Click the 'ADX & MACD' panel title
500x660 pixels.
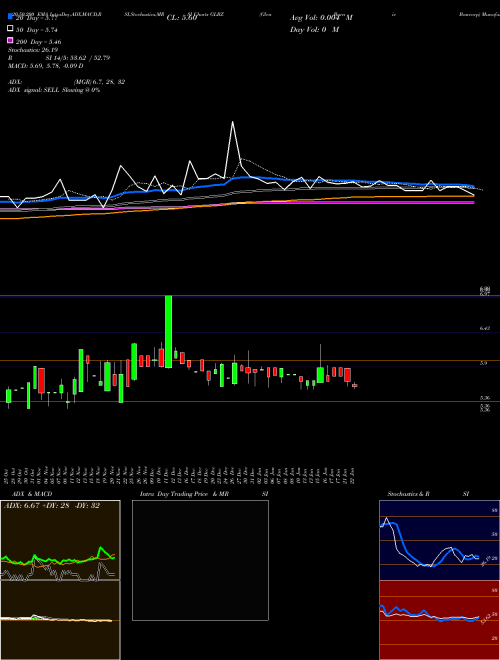pos(32,494)
